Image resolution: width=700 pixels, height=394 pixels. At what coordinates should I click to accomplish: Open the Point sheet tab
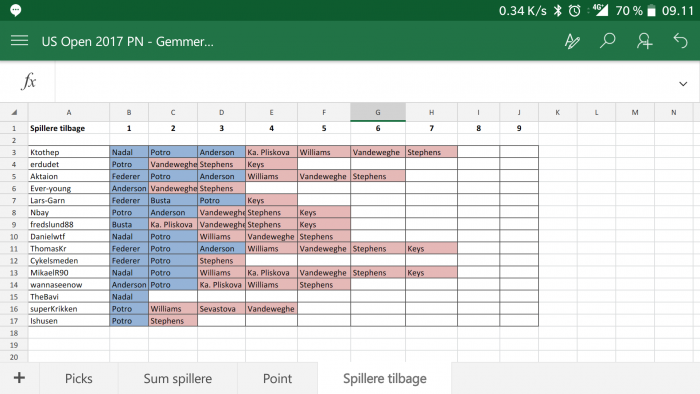point(277,378)
